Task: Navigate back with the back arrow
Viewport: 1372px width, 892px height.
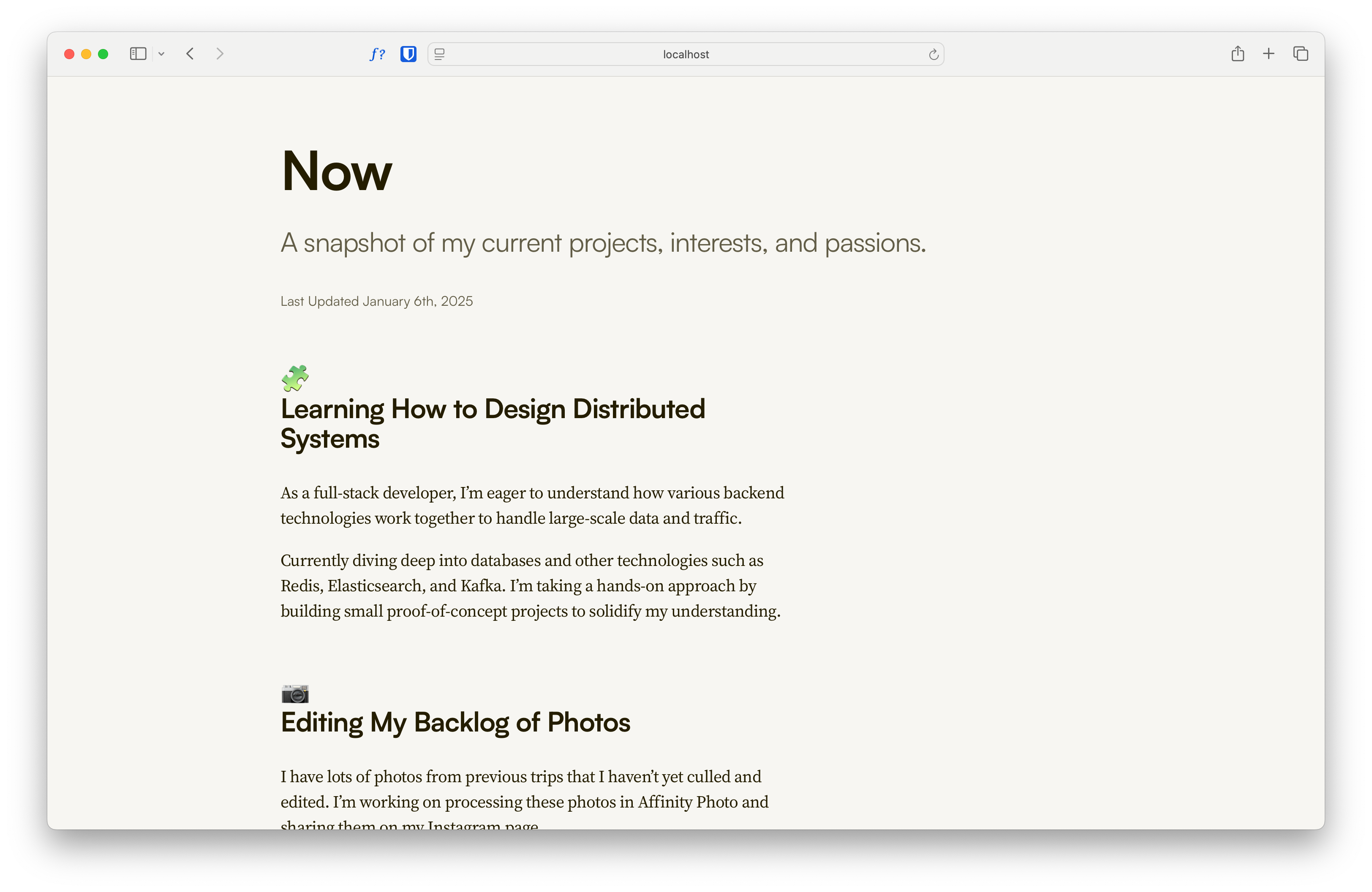Action: (190, 54)
